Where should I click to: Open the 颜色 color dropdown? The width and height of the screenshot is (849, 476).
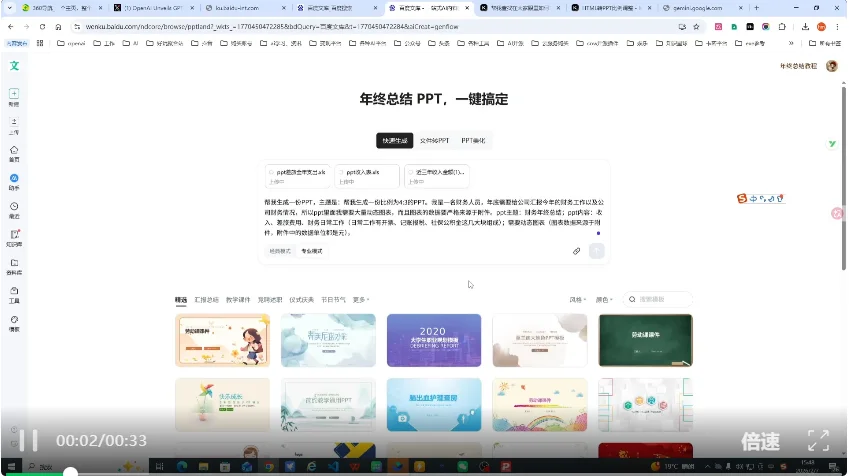604,299
